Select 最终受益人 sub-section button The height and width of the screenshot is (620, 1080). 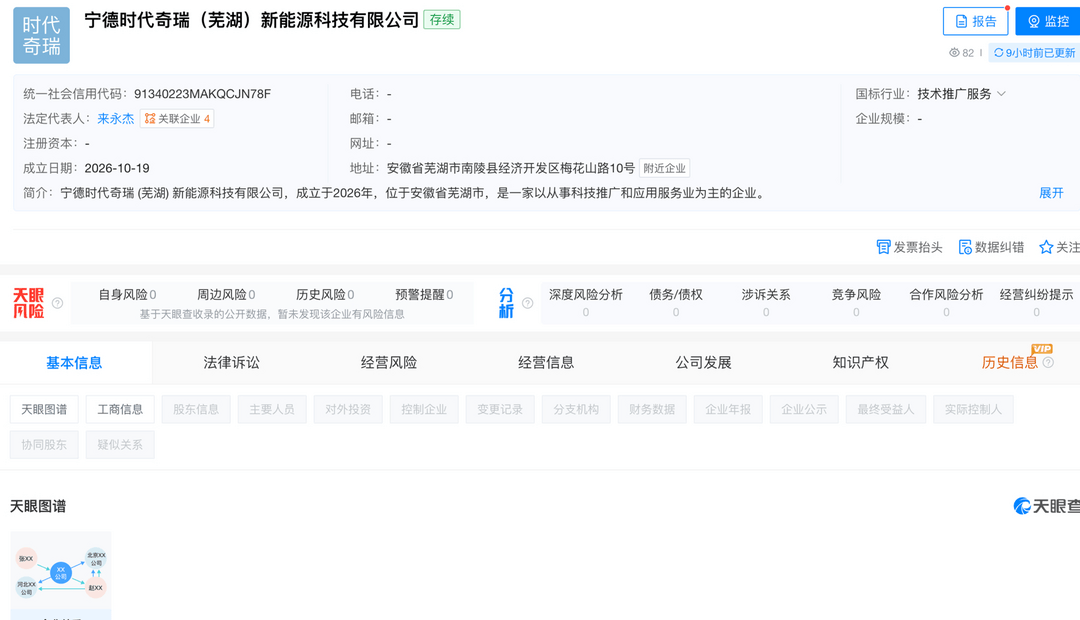coord(886,409)
